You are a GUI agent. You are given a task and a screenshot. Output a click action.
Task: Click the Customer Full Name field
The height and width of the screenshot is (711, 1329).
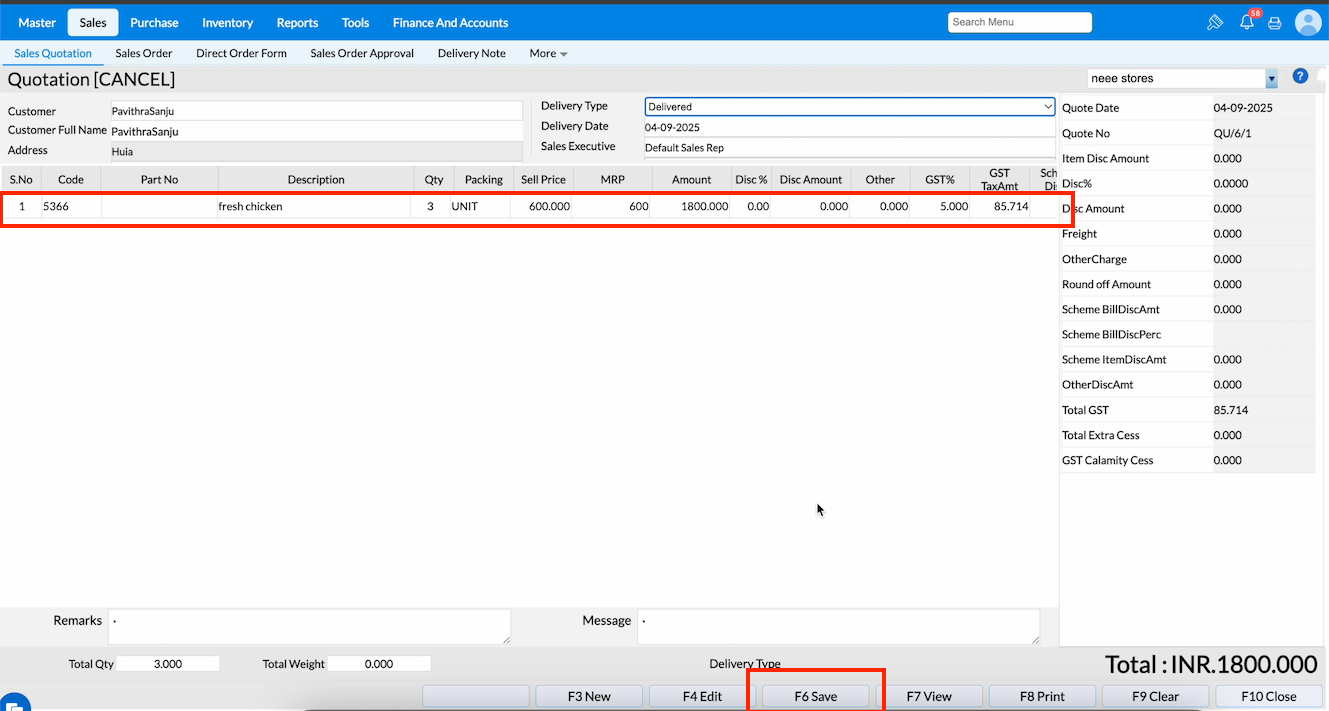[316, 131]
